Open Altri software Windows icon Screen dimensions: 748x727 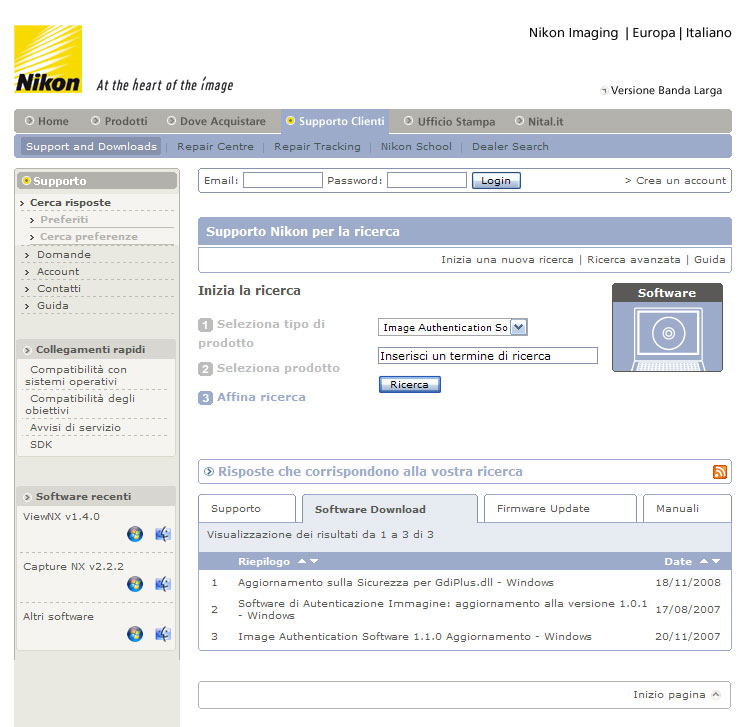[x=135, y=634]
